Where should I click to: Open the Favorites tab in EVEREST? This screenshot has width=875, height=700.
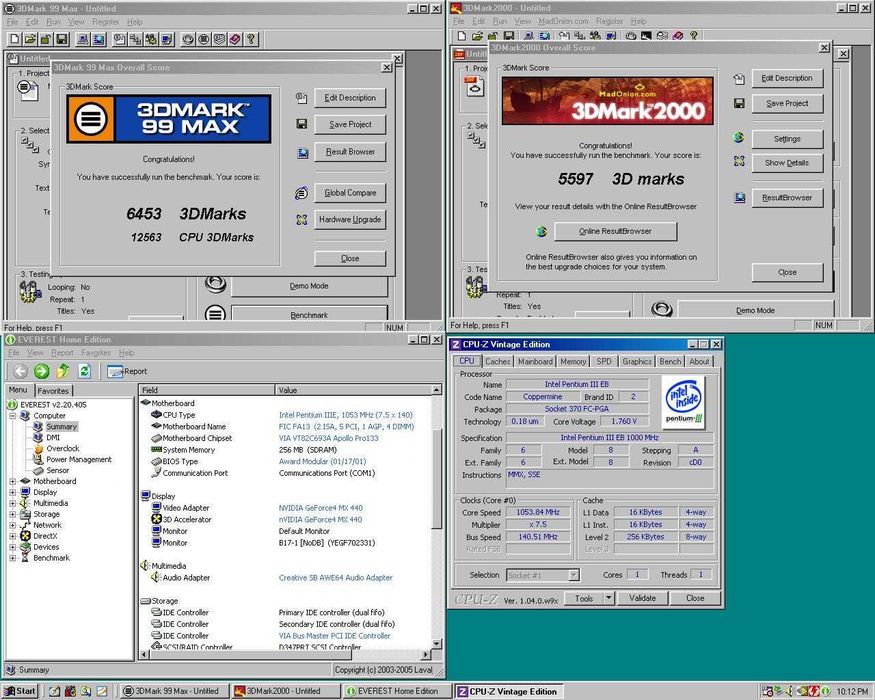pos(54,391)
